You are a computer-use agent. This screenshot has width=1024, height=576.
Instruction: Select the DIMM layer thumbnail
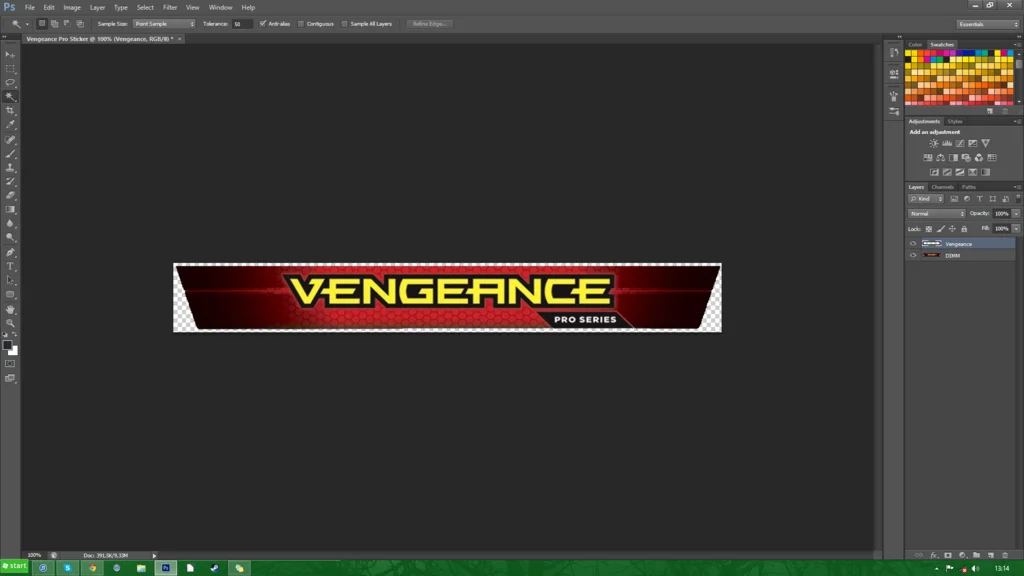(931, 255)
